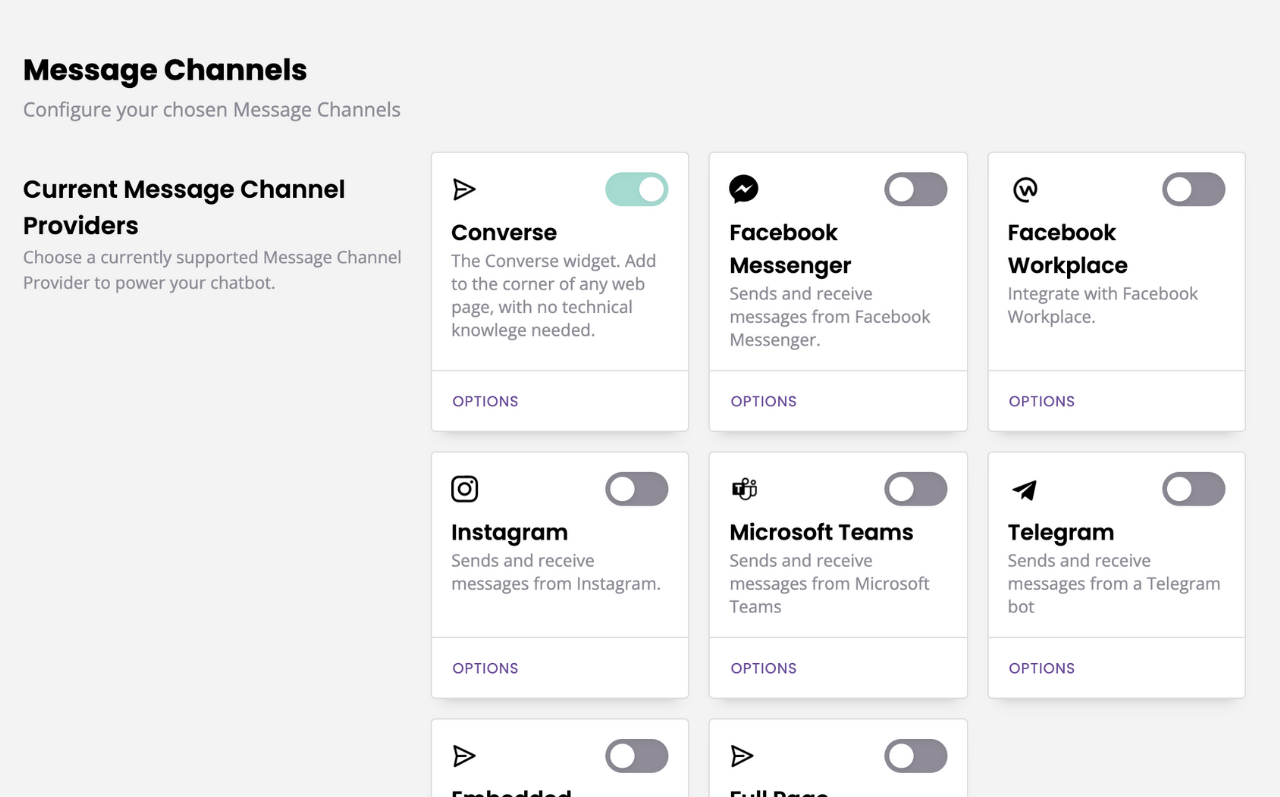This screenshot has height=797, width=1280.
Task: Click the Telegram icon
Action: 1022,489
